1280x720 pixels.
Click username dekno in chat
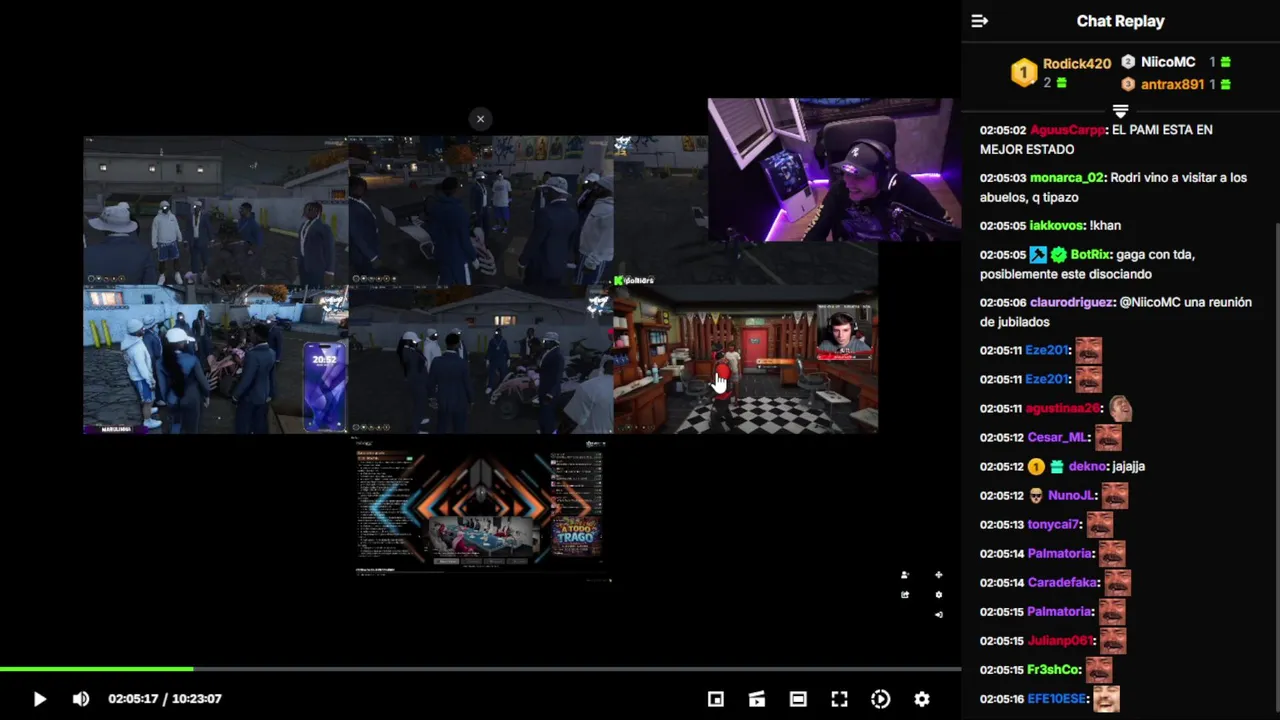(x=1086, y=467)
